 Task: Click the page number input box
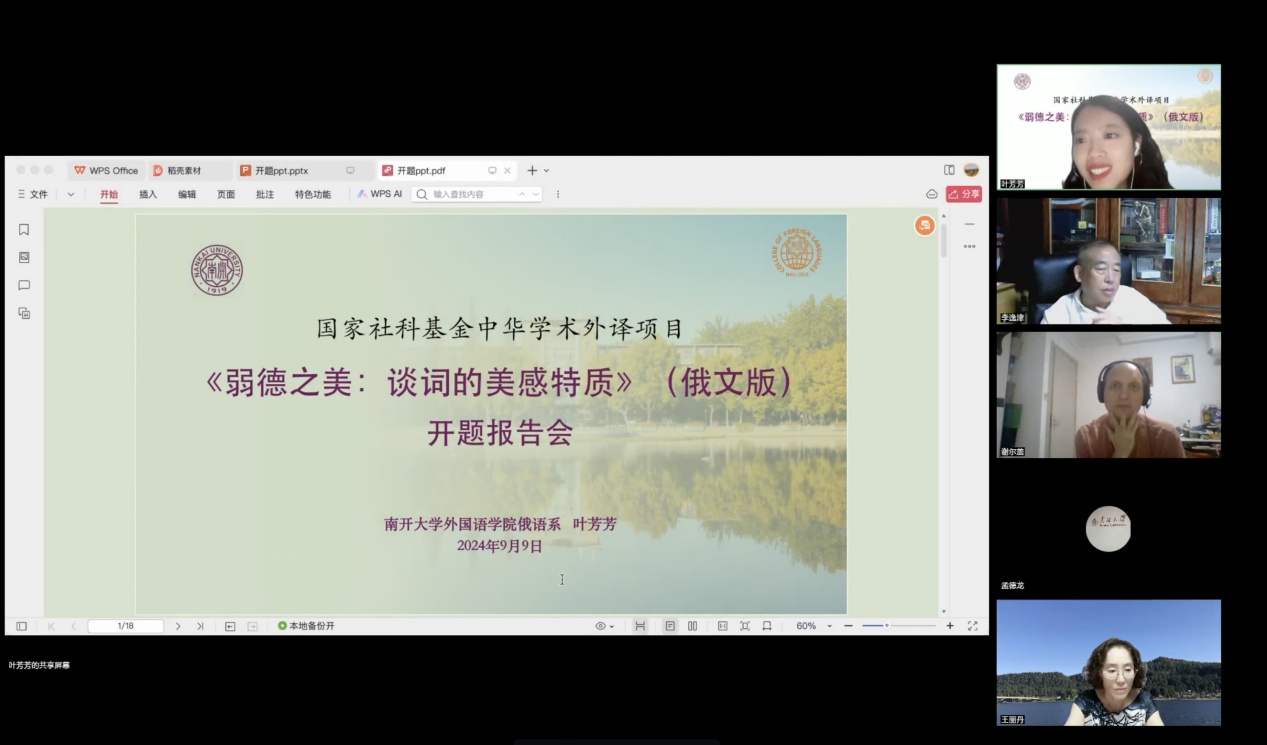[125, 626]
